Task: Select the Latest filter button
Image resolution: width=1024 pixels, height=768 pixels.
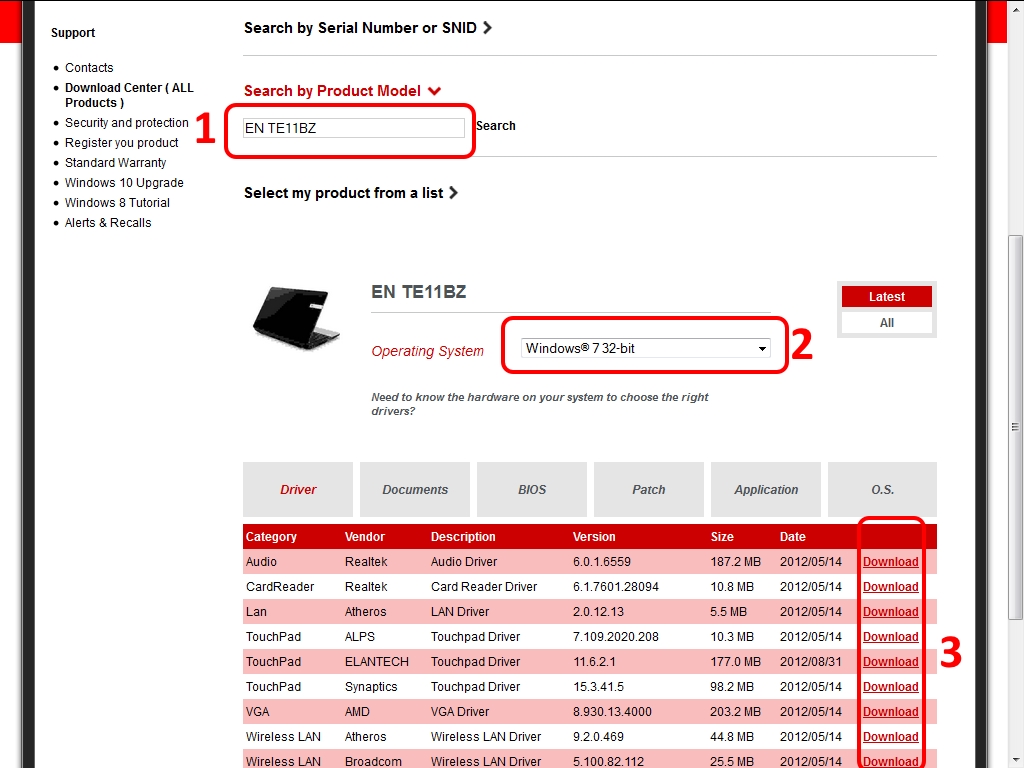Action: [x=886, y=296]
